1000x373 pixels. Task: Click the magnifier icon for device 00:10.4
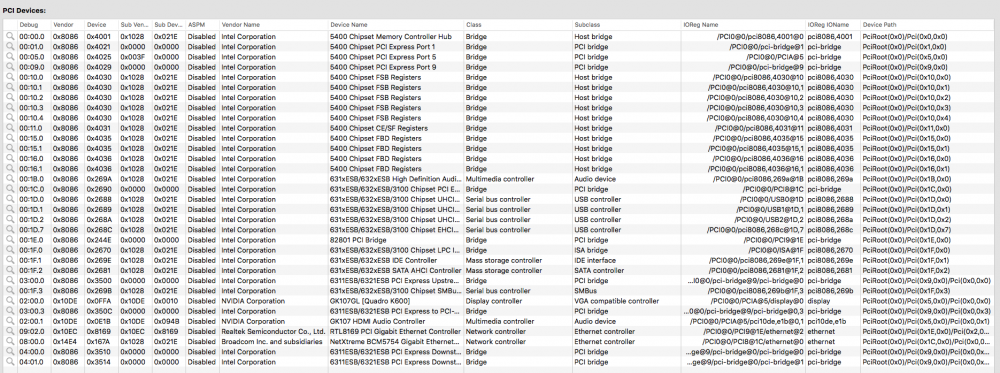(x=10, y=118)
